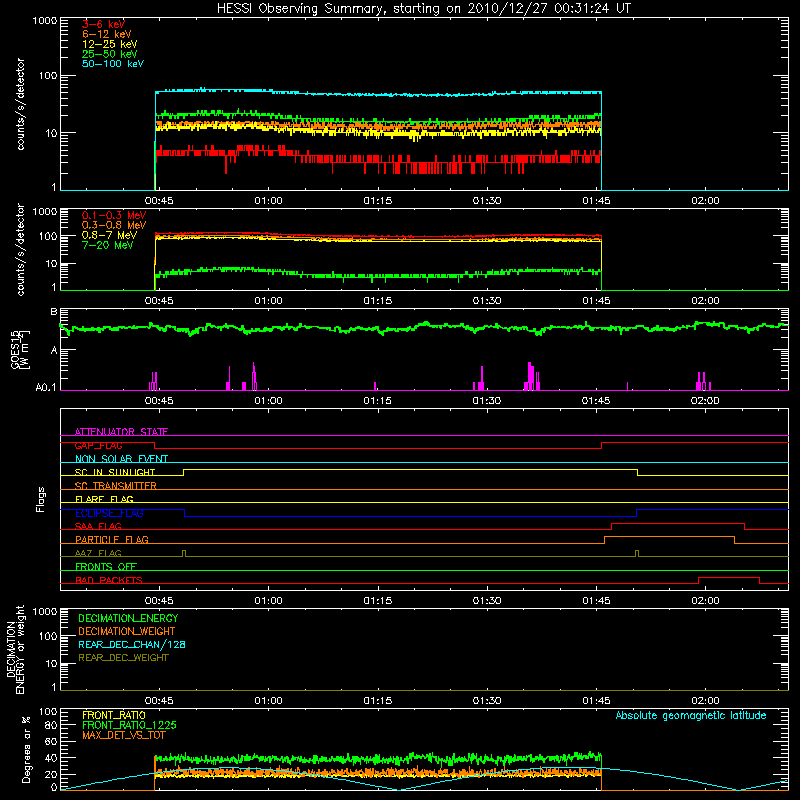Click the 0.3-0.8 MeV legend entry
This screenshot has width=800, height=800.
[x=114, y=225]
